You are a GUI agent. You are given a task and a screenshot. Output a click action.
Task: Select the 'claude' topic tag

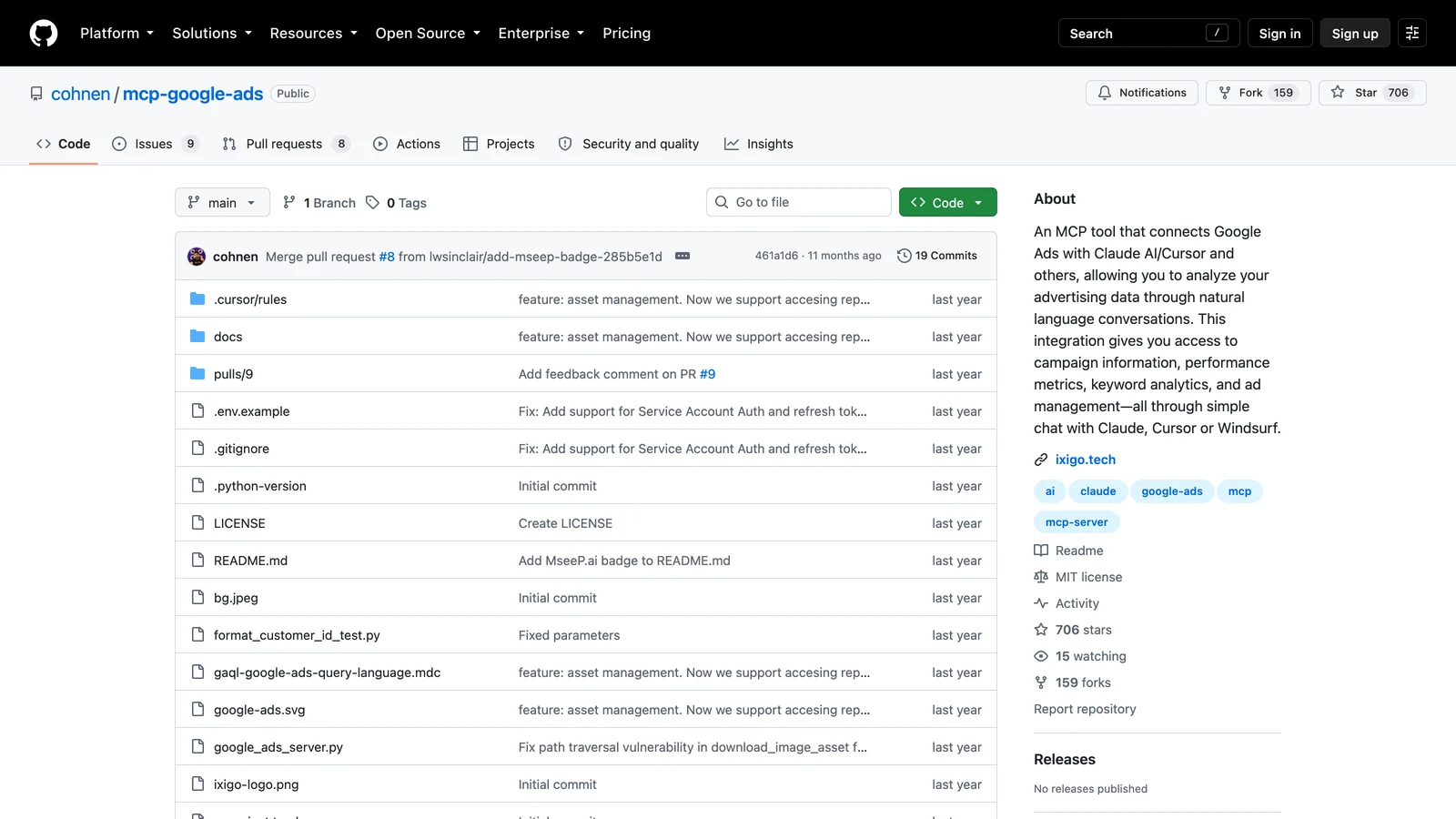(x=1097, y=491)
